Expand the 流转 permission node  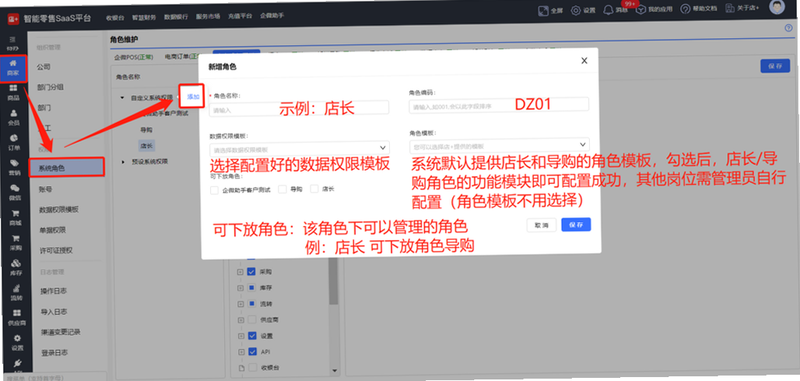(240, 304)
